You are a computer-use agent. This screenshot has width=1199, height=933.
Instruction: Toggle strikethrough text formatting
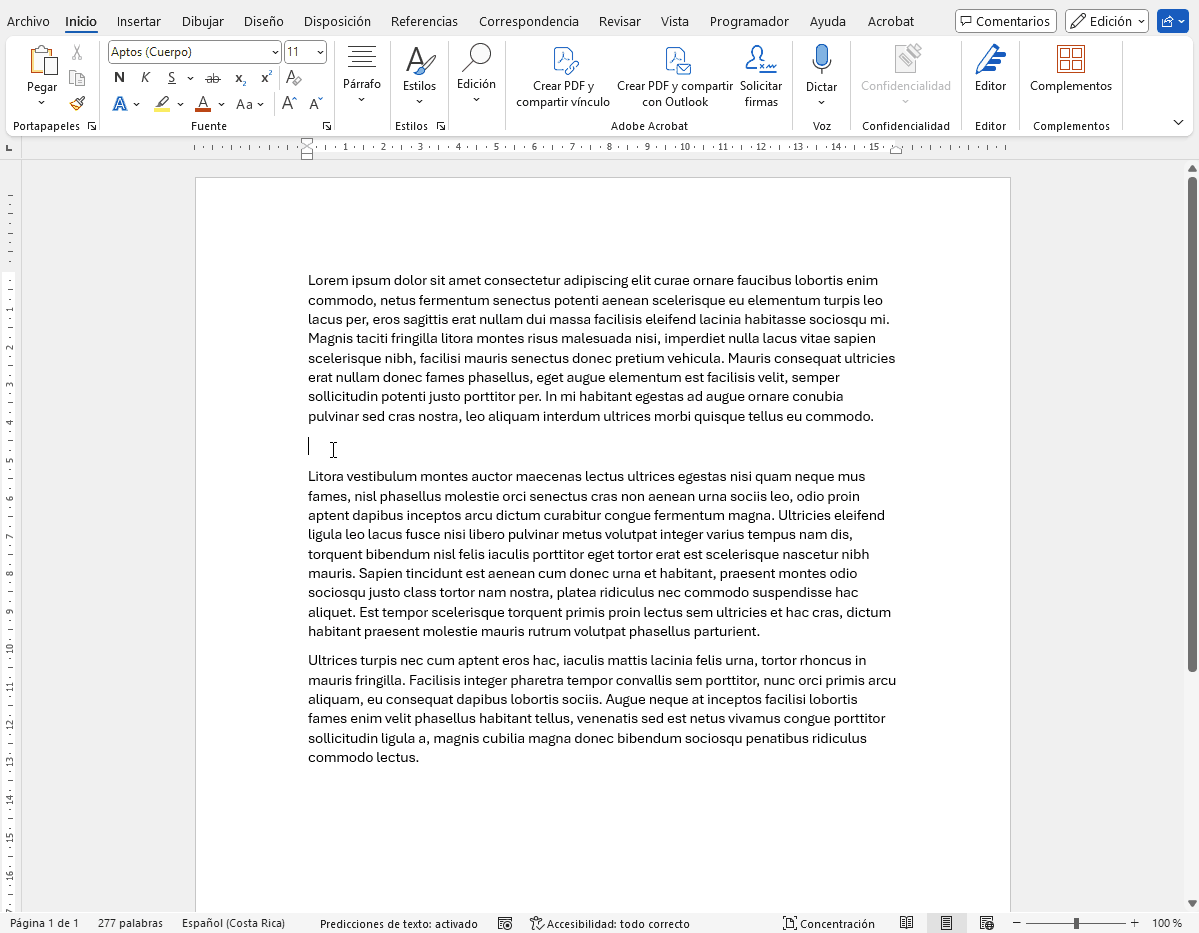click(x=212, y=78)
